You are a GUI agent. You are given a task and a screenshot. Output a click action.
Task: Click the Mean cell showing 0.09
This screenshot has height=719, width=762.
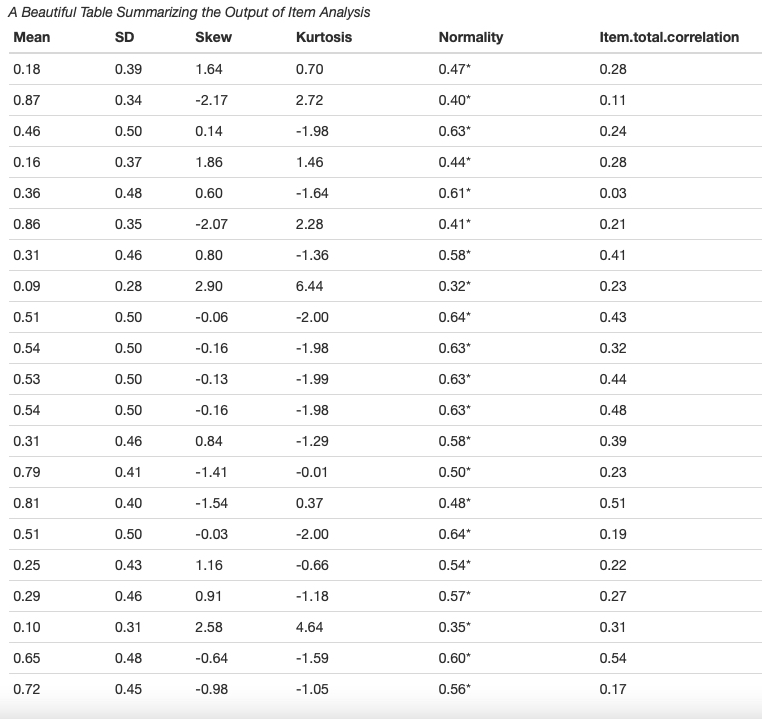27,286
